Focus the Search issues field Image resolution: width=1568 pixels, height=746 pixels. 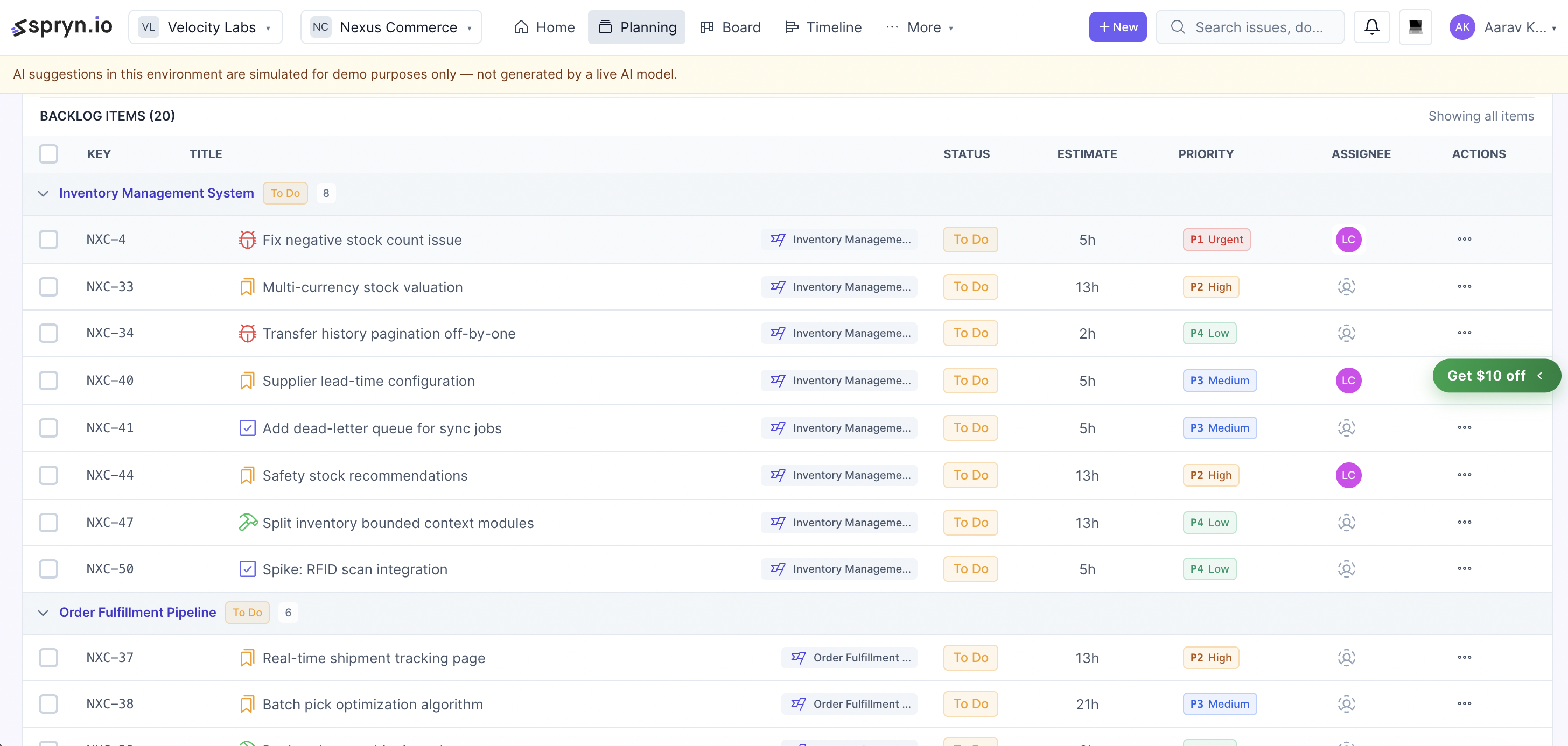1250,27
